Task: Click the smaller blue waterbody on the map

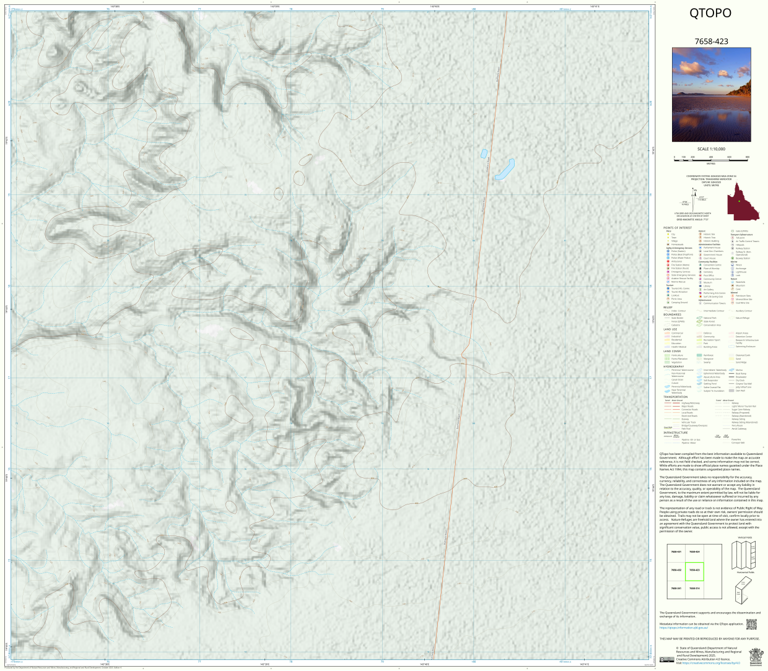Action: tap(484, 154)
